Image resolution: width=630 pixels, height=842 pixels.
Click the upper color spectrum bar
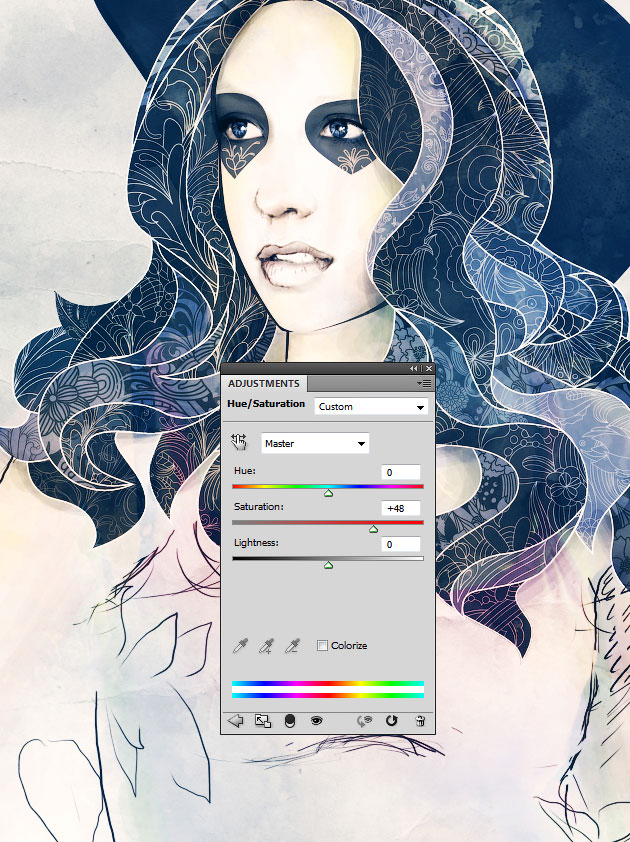point(328,684)
